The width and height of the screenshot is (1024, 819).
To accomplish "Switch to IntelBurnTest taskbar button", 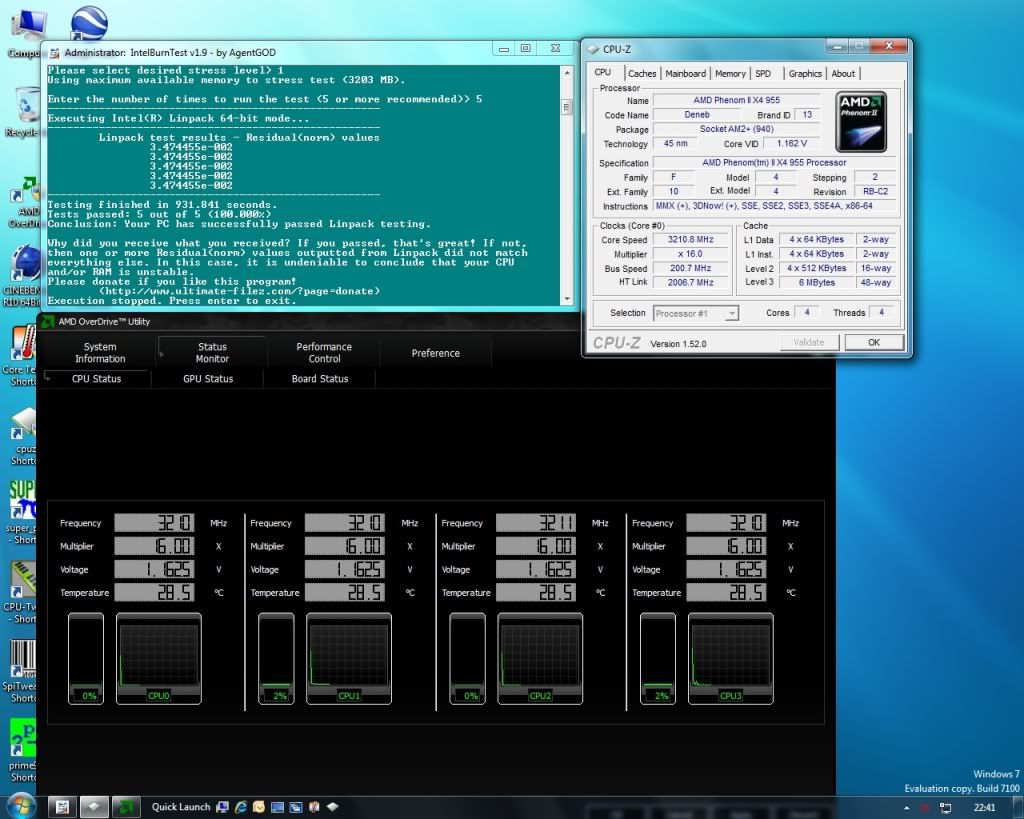I will click(62, 807).
